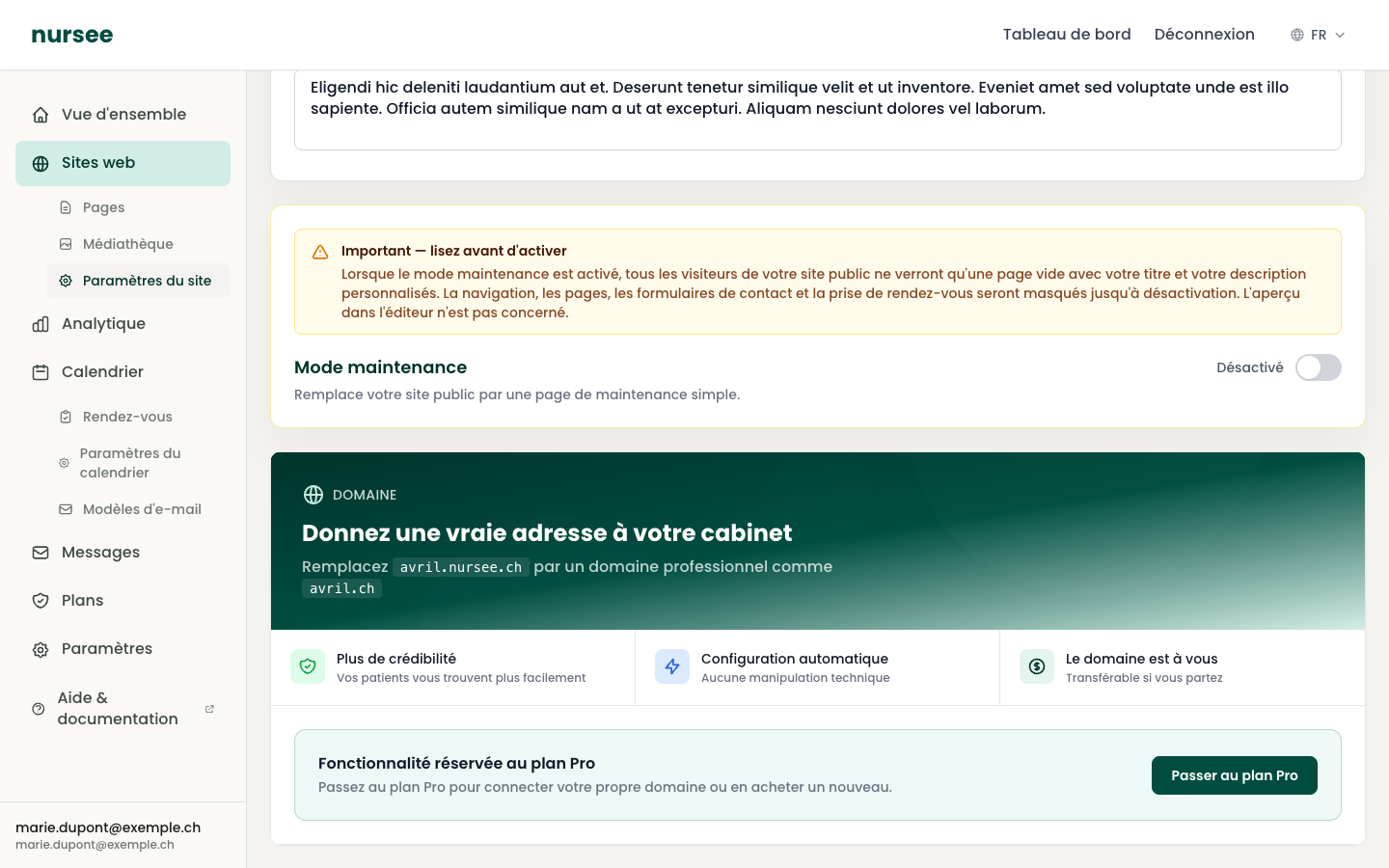This screenshot has height=868, width=1389.
Task: Click the shield icon beside Plans
Action: pyautogui.click(x=41, y=601)
